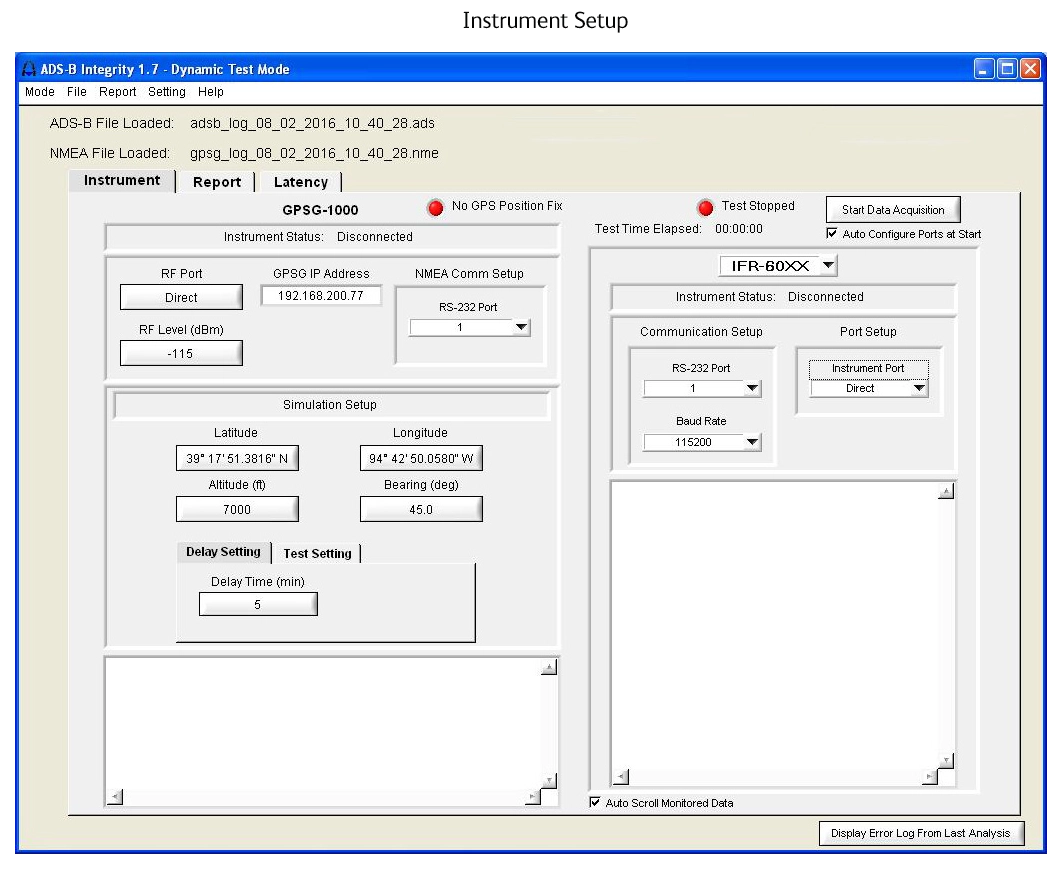Click the ADS-B file name adsb_log_08_02_2016_10_40_28.ads

coord(312,123)
